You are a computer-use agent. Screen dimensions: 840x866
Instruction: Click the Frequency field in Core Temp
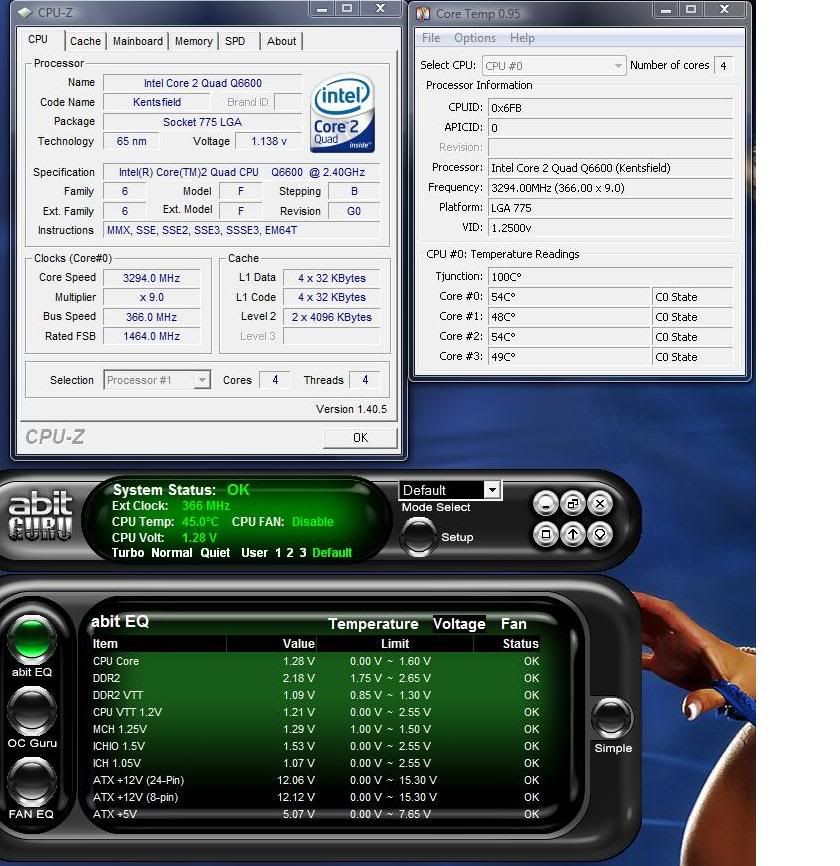[610, 188]
